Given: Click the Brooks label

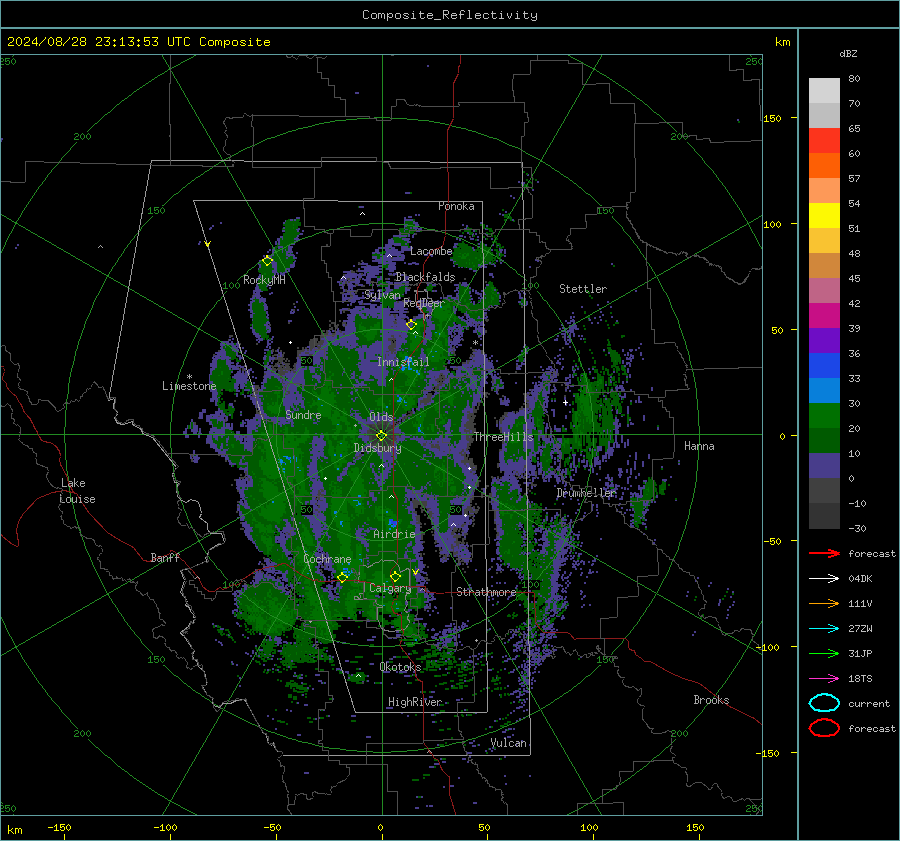Looking at the screenshot, I should 711,700.
